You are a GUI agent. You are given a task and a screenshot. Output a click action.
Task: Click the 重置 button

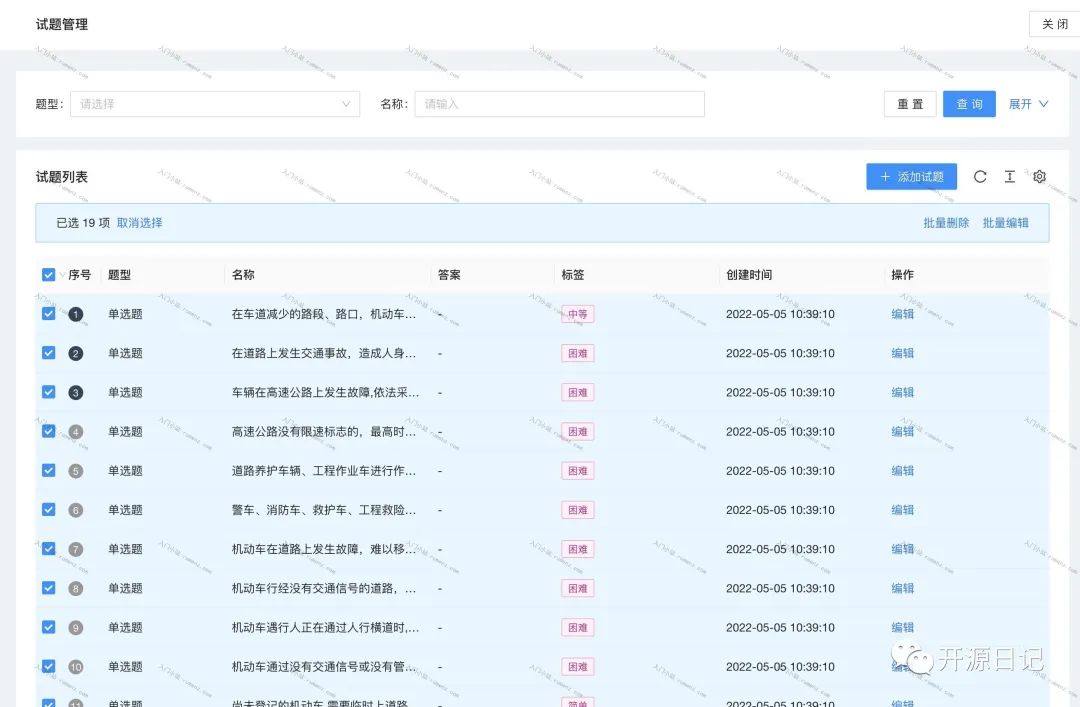(x=910, y=104)
